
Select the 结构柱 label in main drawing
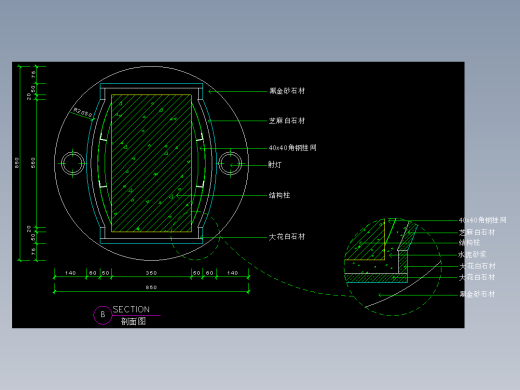pos(279,195)
